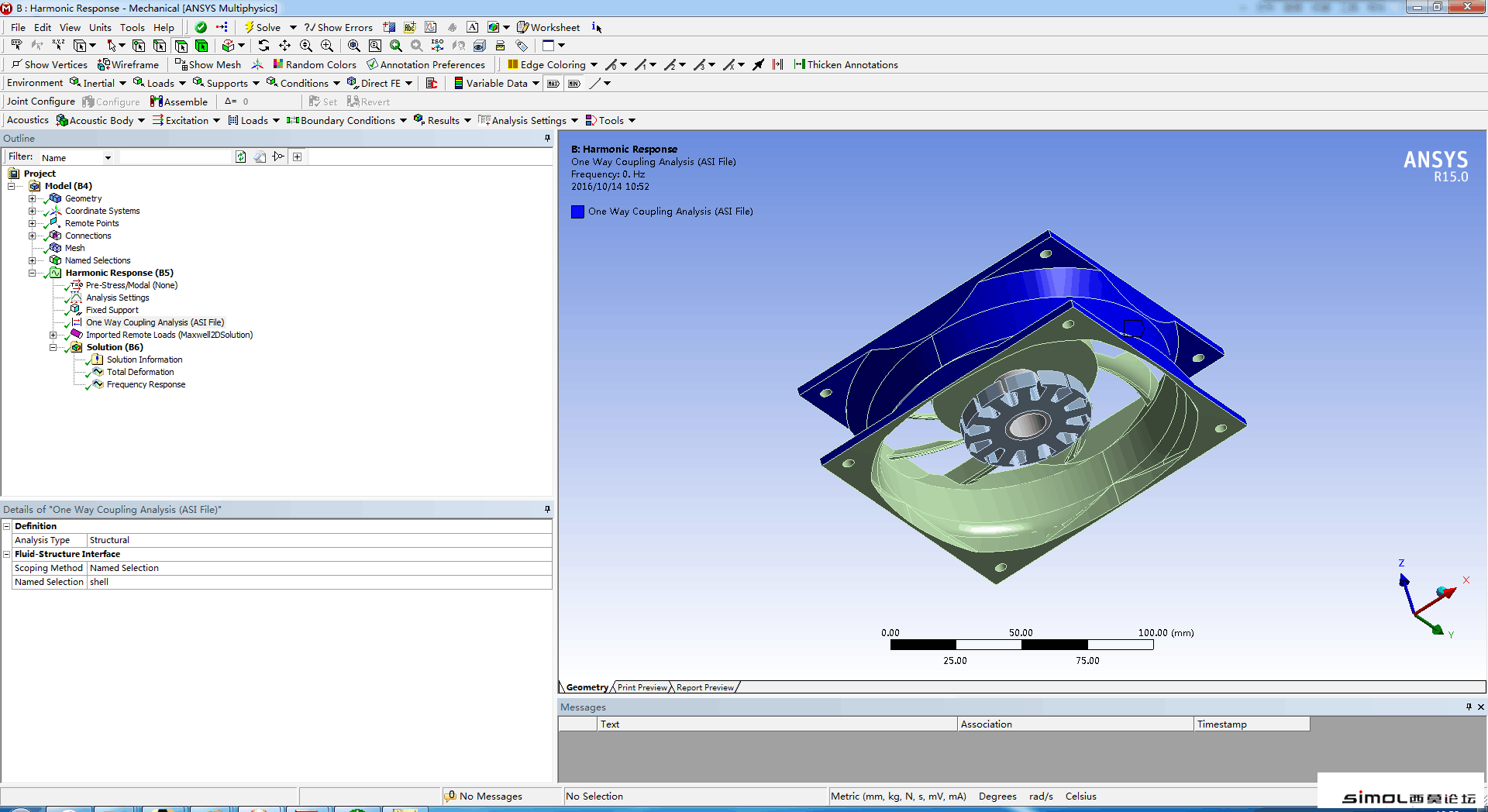Screen dimensions: 1488x812
Task: Click the Min probe icon
Action: [x=574, y=84]
